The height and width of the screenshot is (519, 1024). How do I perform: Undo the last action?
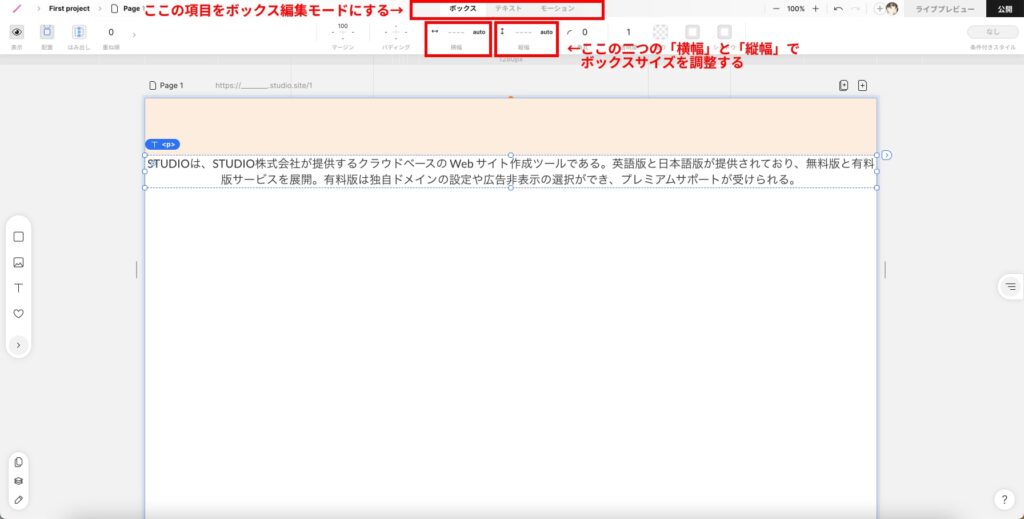[839, 9]
